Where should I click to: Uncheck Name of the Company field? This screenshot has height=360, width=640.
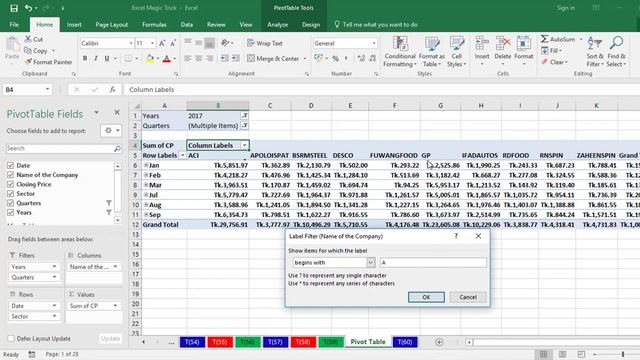pos(11,175)
